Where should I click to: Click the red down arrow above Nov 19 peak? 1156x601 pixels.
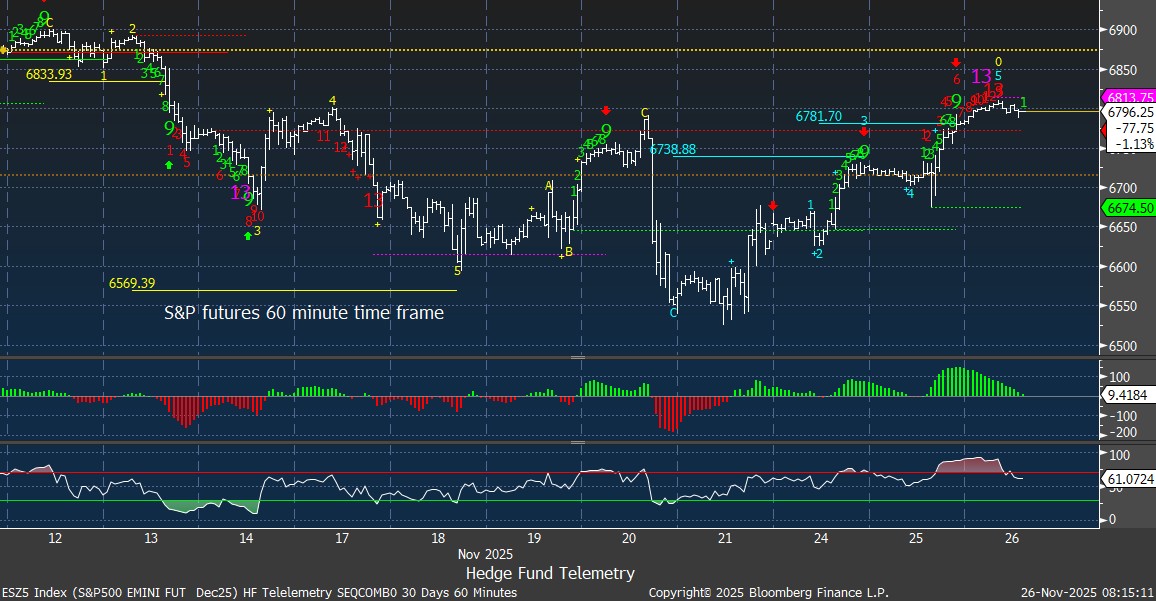606,110
